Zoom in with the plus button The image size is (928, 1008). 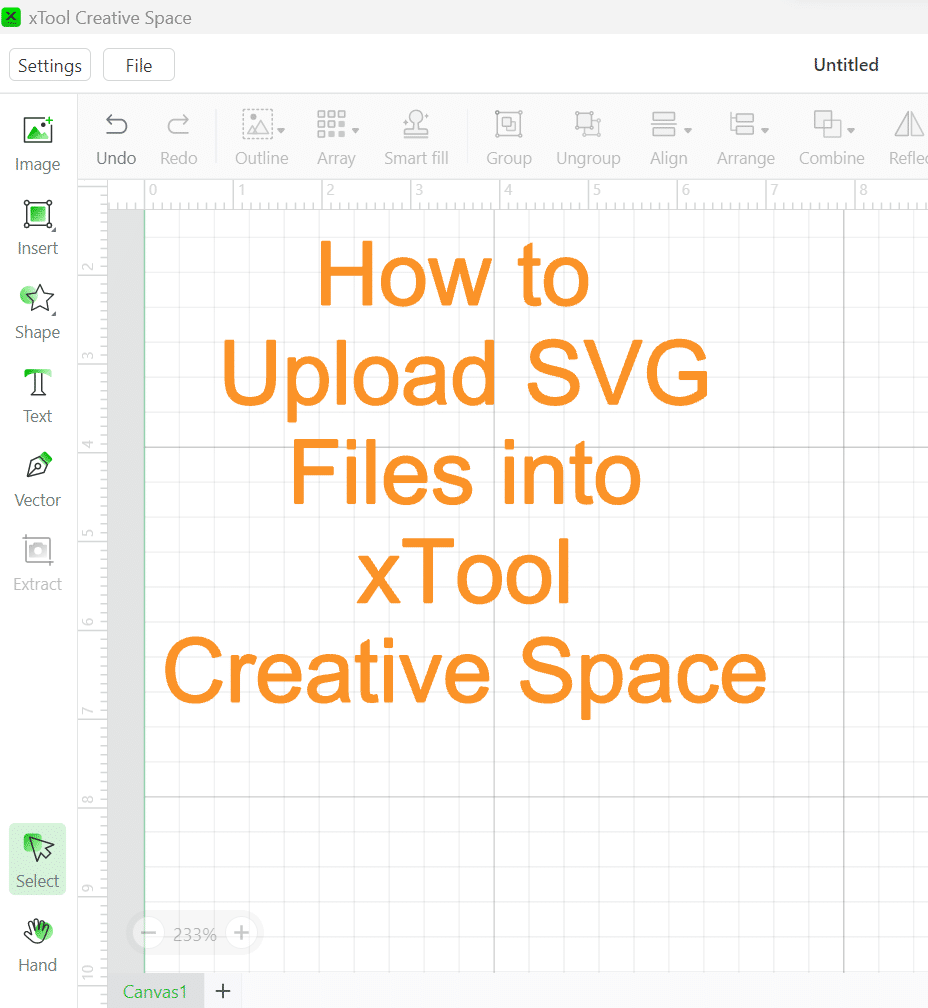(242, 933)
